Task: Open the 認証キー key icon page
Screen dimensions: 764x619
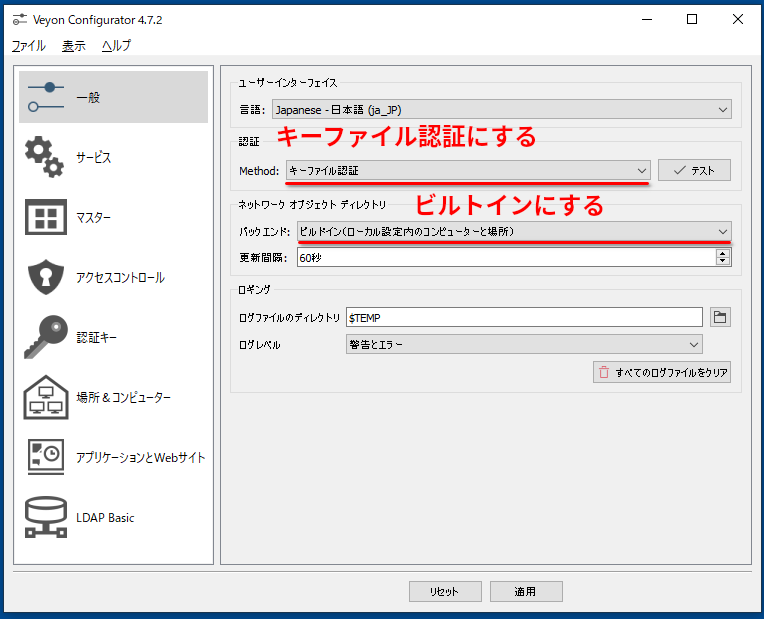Action: point(46,337)
